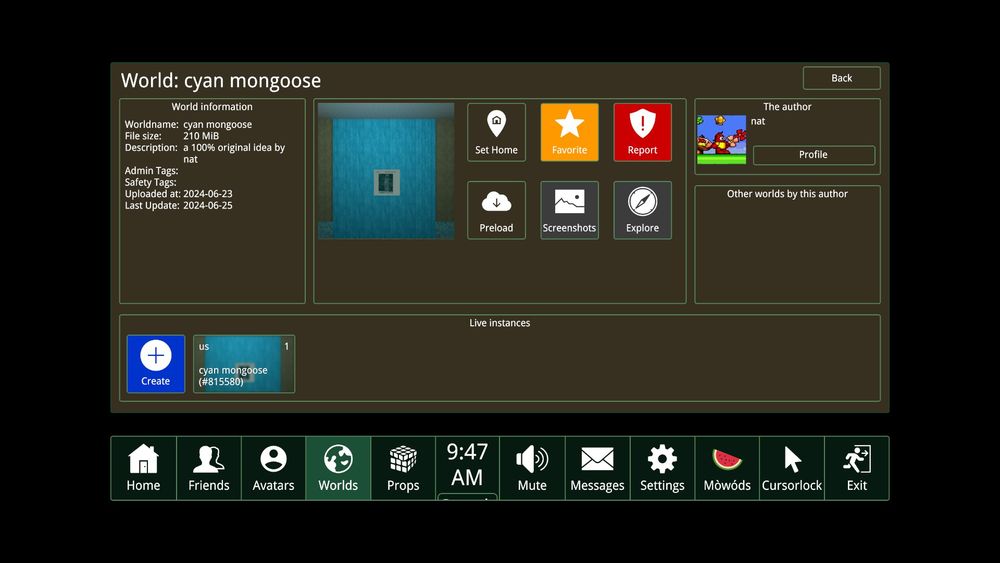This screenshot has height=563, width=1000.
Task: Toggle Cursorlock
Action: [x=791, y=468]
